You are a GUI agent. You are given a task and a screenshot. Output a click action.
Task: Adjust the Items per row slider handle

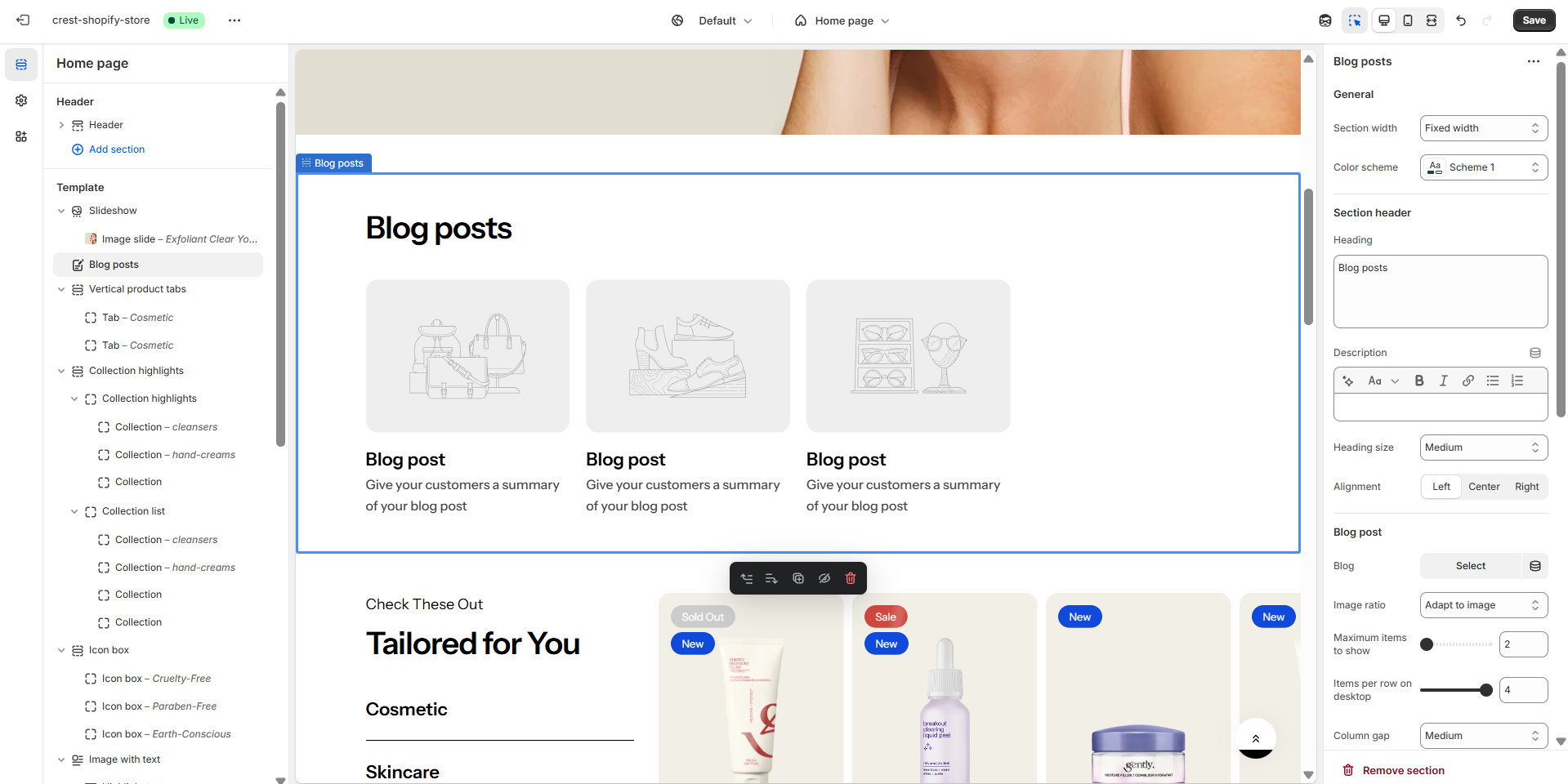coord(1486,690)
